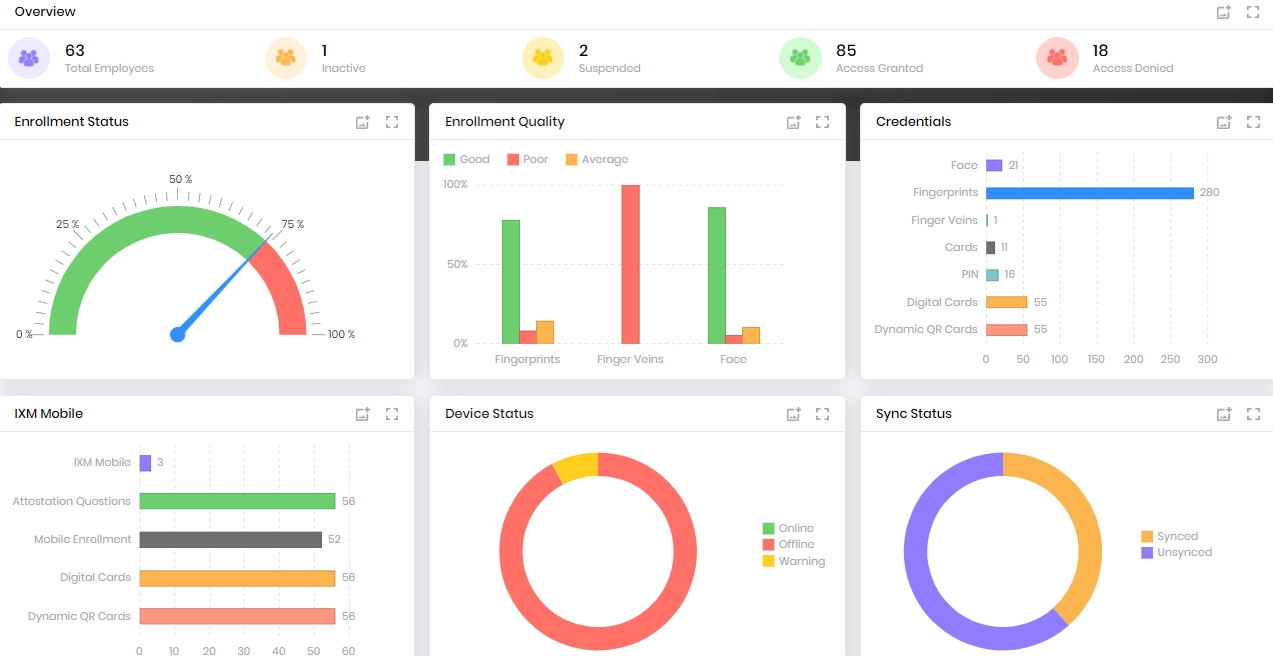Save Enrollment Status chart as image
The image size is (1273, 656).
point(363,122)
